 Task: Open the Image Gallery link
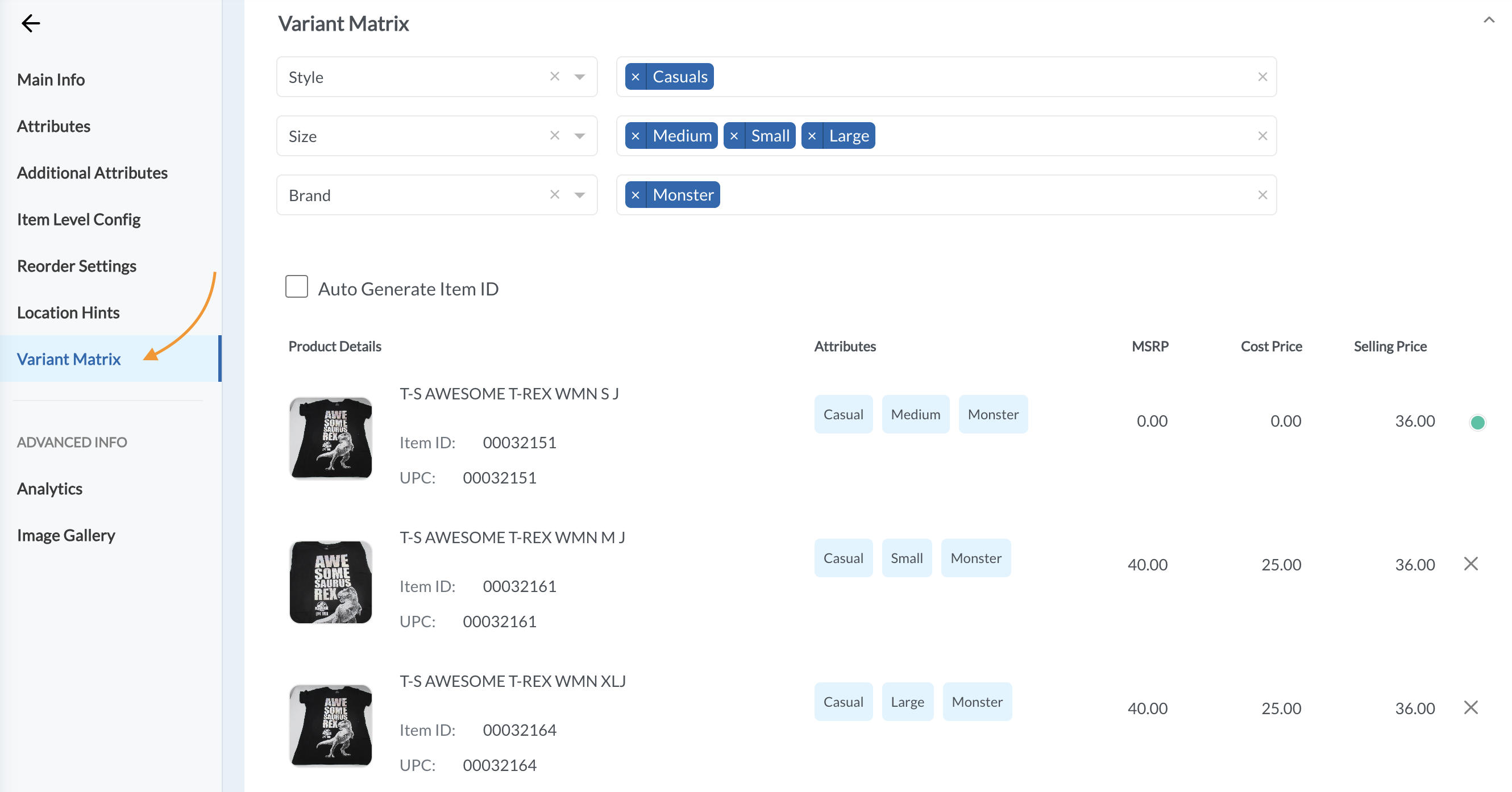click(66, 535)
